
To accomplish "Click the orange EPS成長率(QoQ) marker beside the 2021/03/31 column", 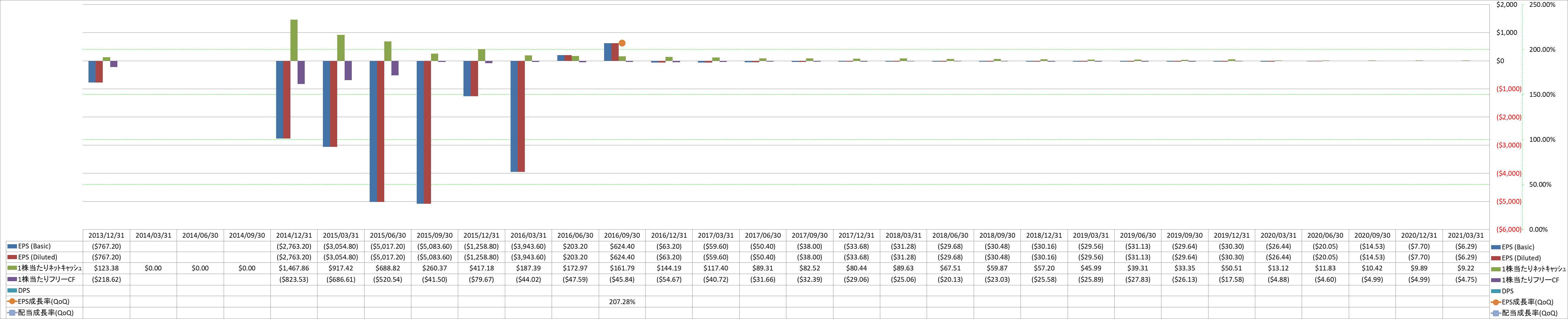I will pos(1496,302).
